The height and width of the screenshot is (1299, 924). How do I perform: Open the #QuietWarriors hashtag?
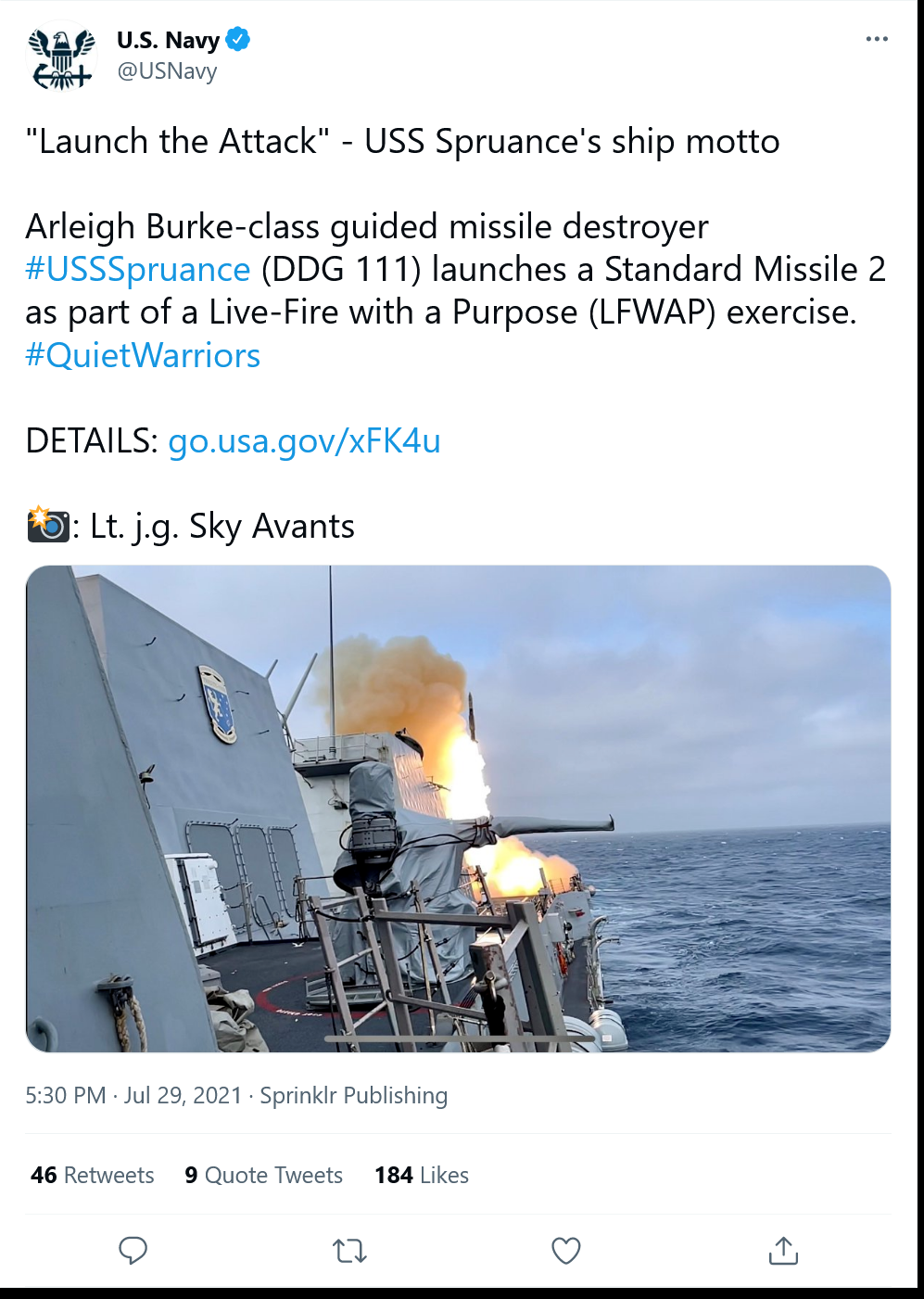coord(143,355)
